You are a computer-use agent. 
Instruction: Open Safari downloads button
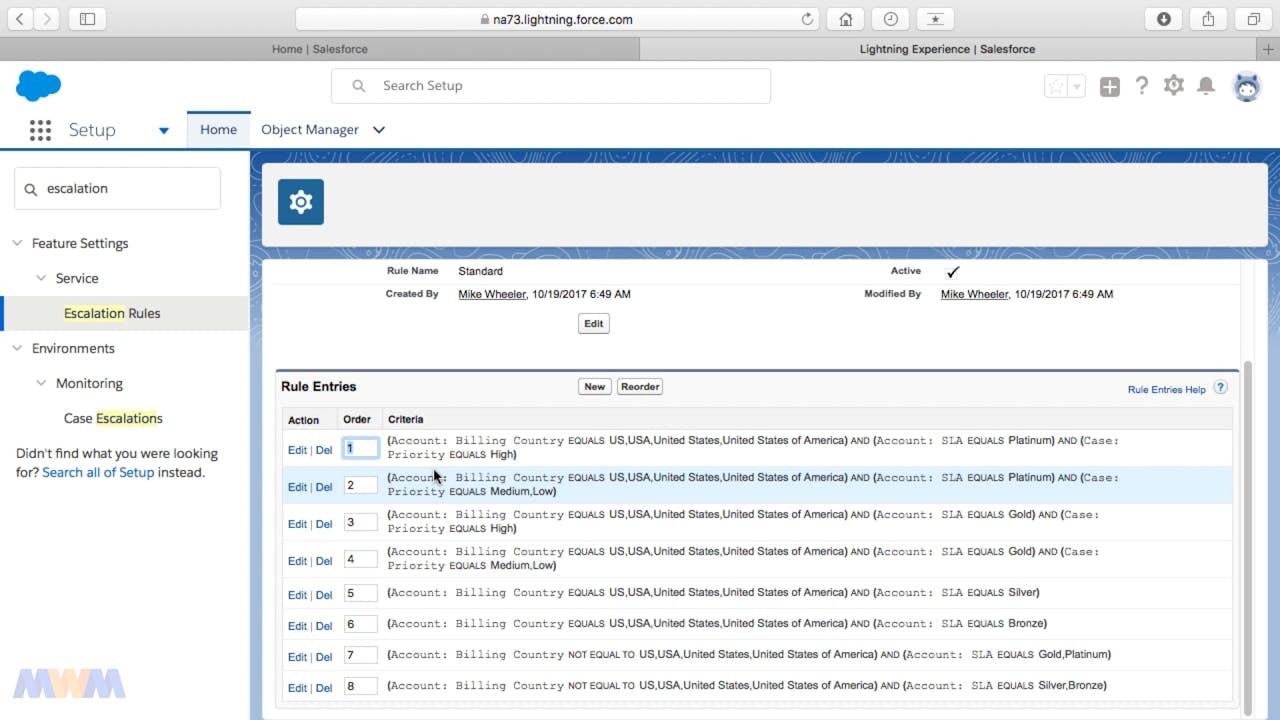(1164, 19)
